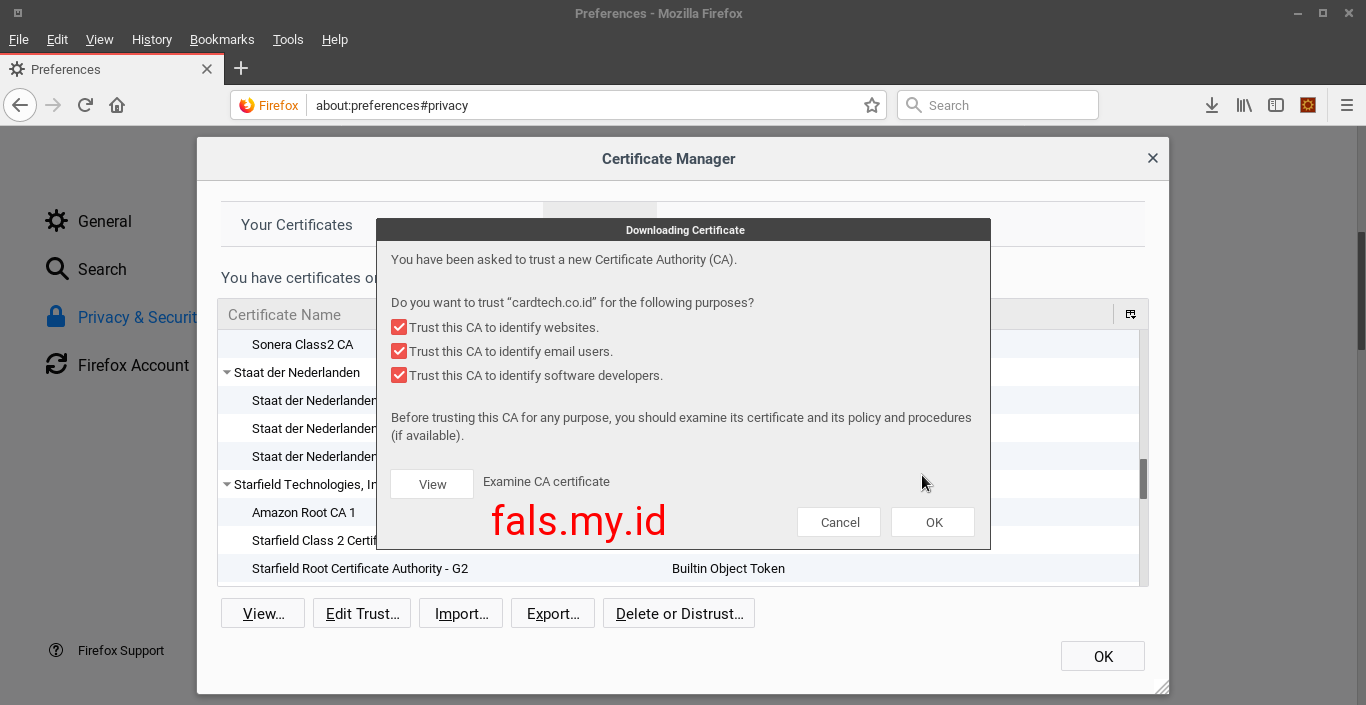Uncheck trust CA to identify websites
1366x705 pixels.
(x=399, y=327)
